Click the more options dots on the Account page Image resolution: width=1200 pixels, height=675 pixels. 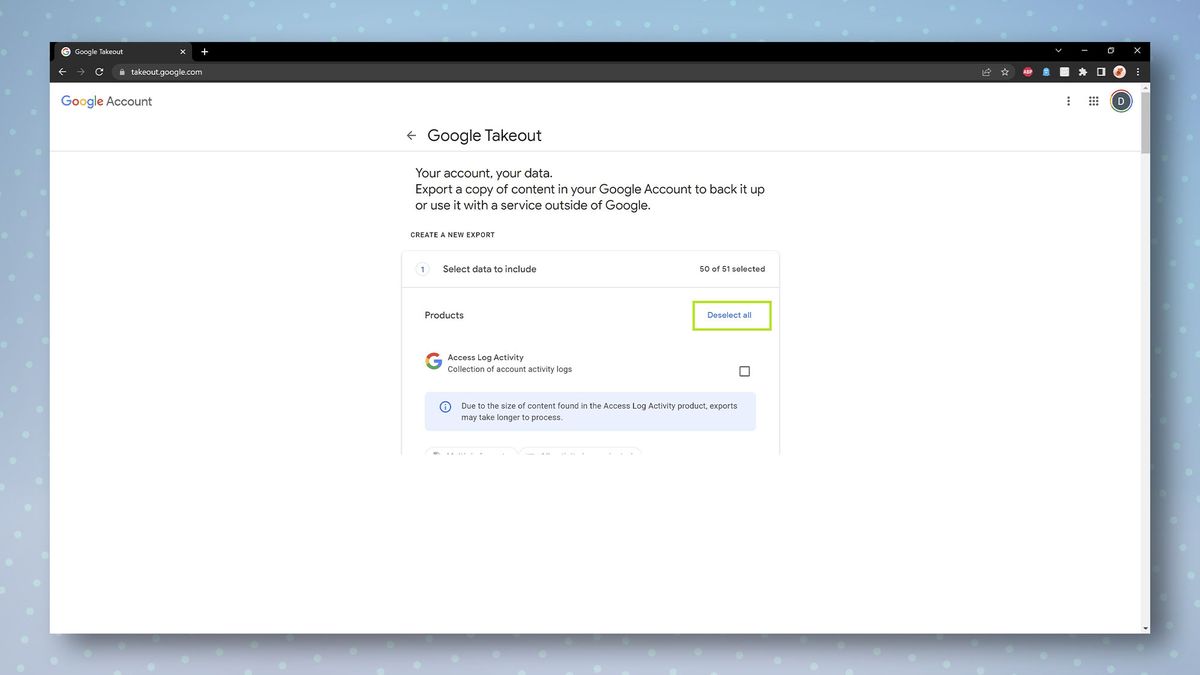pos(1068,101)
